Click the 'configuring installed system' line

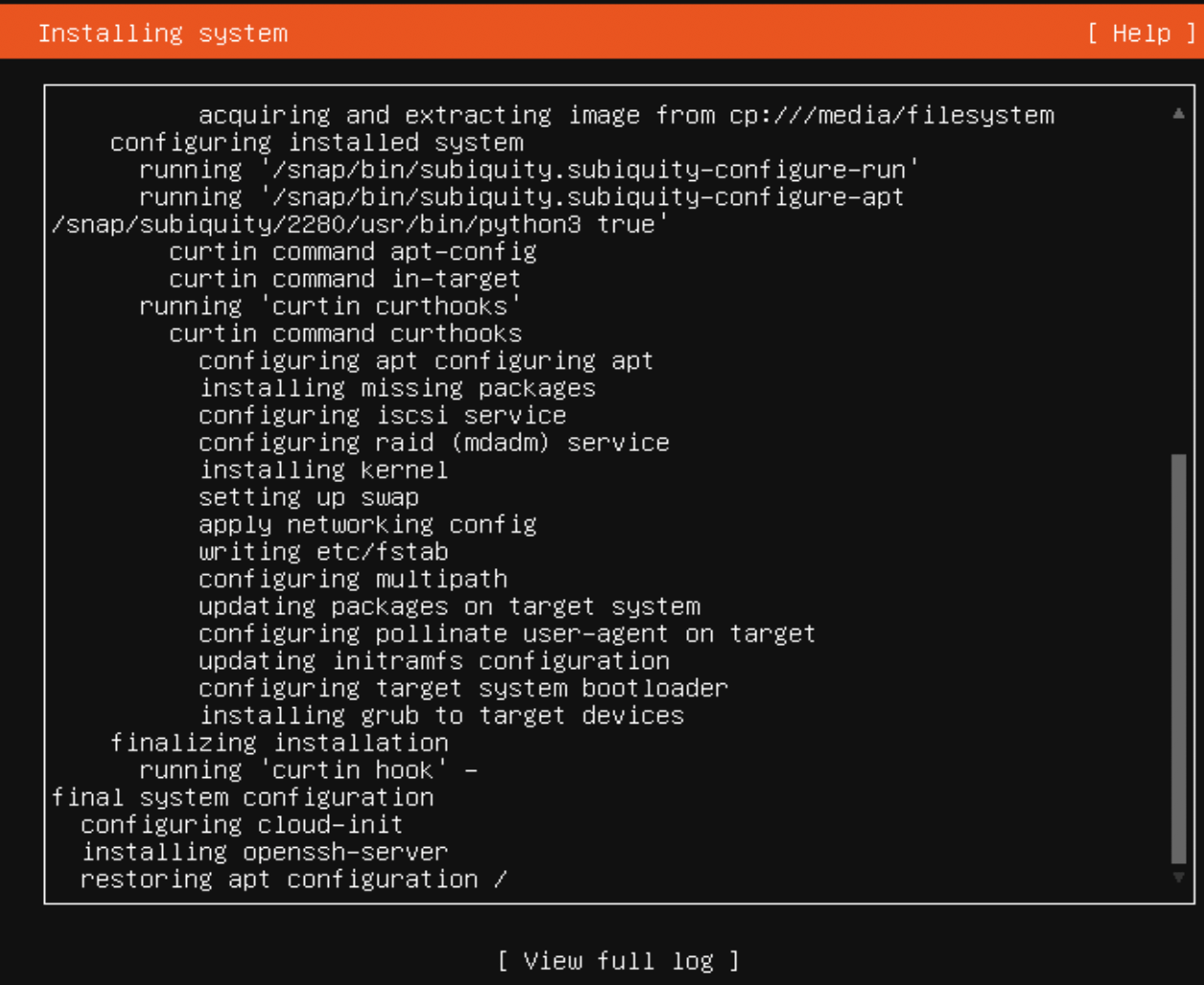[x=316, y=143]
